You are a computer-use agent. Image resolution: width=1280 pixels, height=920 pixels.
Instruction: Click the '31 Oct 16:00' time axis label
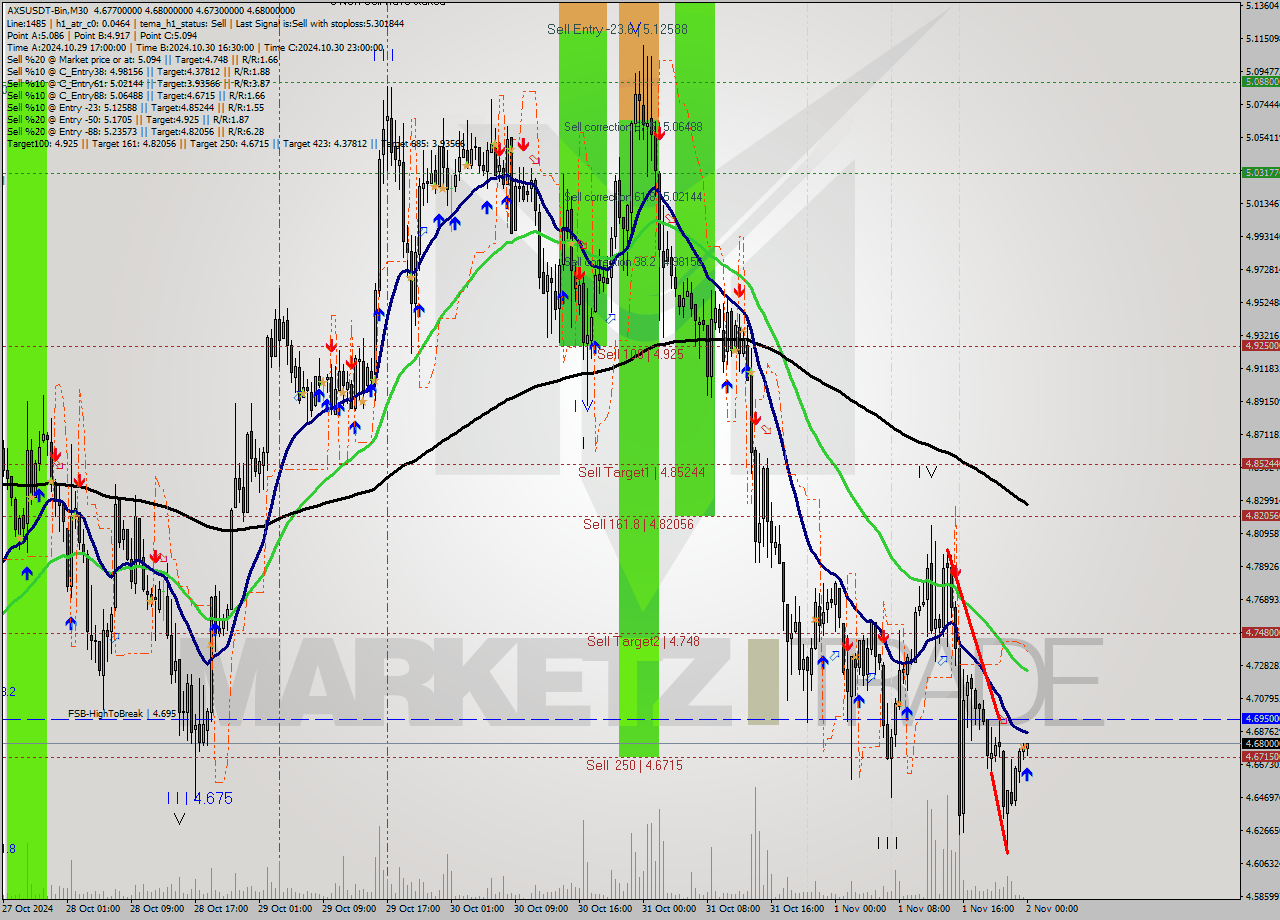coord(795,909)
